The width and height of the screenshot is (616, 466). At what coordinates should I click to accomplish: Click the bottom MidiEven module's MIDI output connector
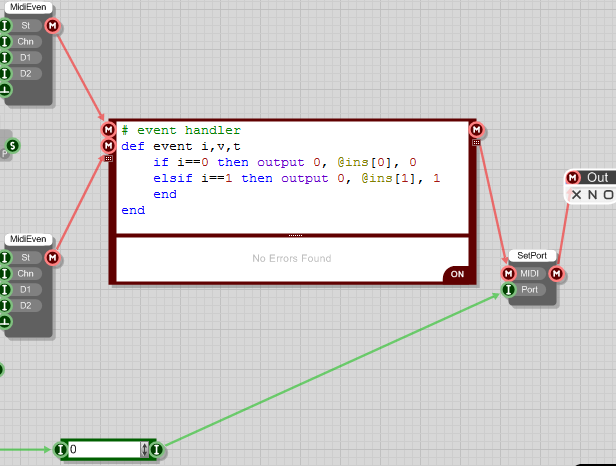coord(52,258)
